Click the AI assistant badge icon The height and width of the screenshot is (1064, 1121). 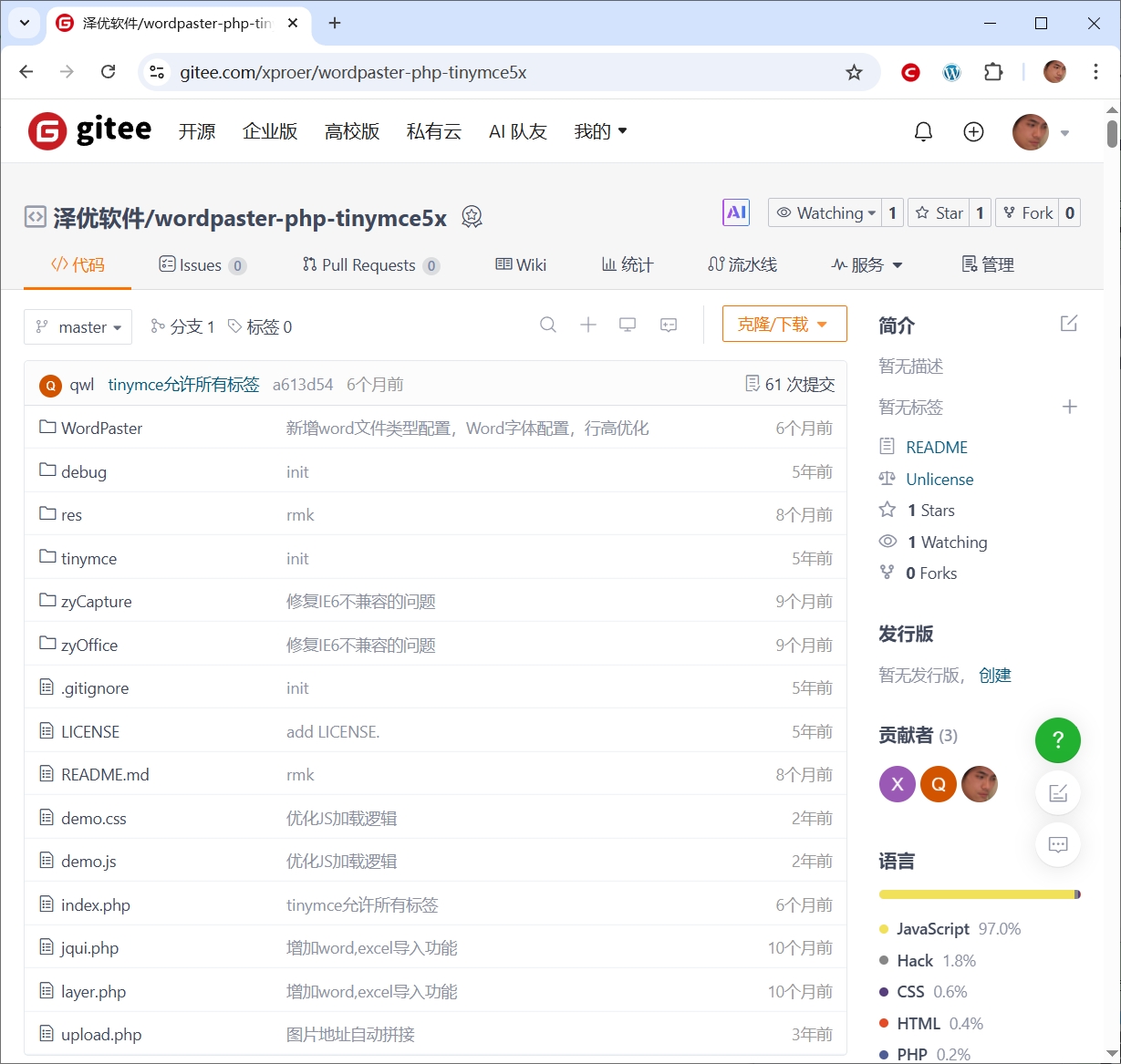click(x=736, y=212)
